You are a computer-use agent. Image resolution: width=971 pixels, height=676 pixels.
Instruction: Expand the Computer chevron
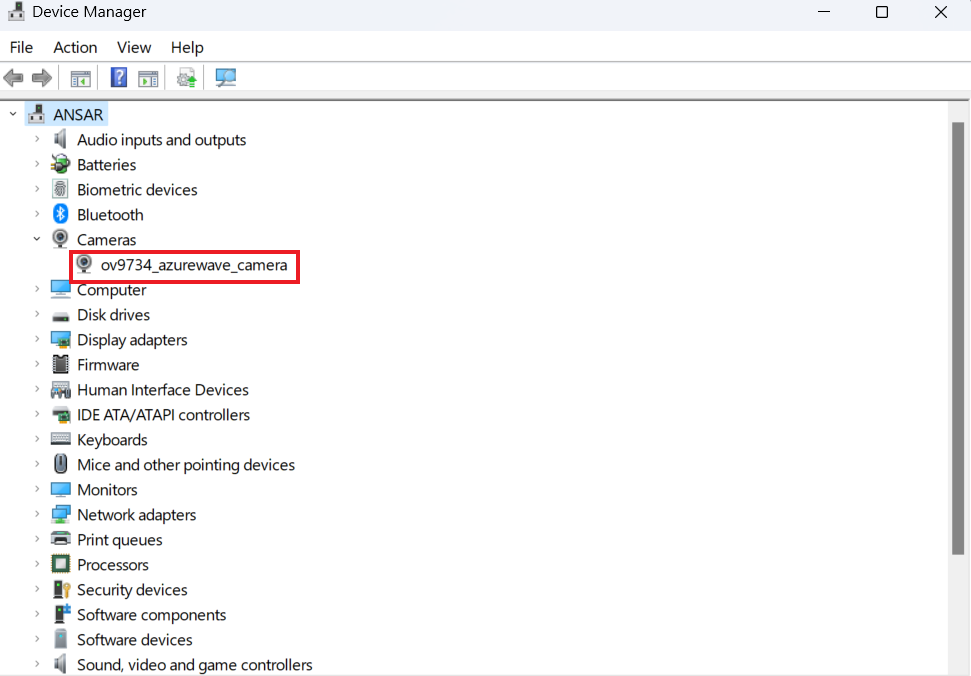(37, 289)
